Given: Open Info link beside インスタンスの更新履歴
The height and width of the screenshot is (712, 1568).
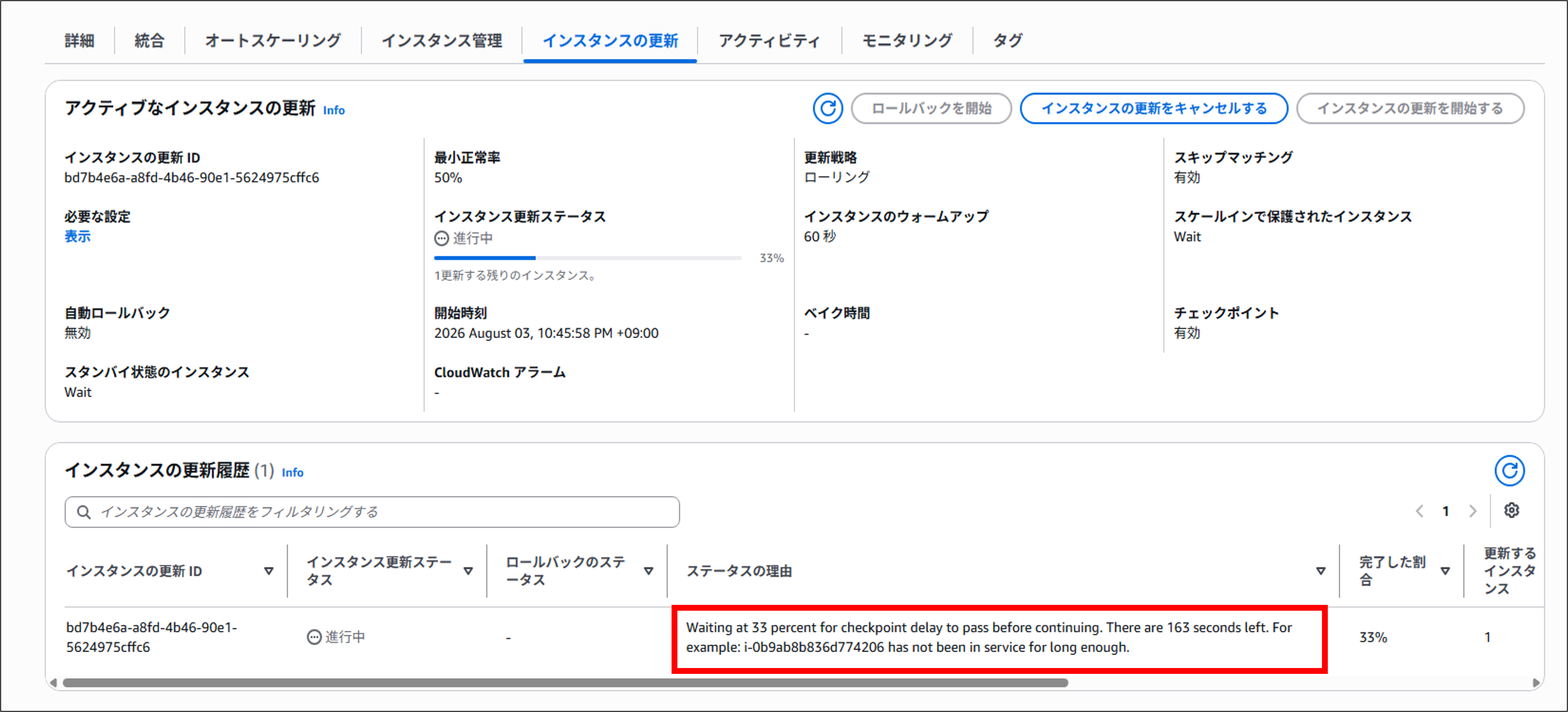Looking at the screenshot, I should (292, 472).
